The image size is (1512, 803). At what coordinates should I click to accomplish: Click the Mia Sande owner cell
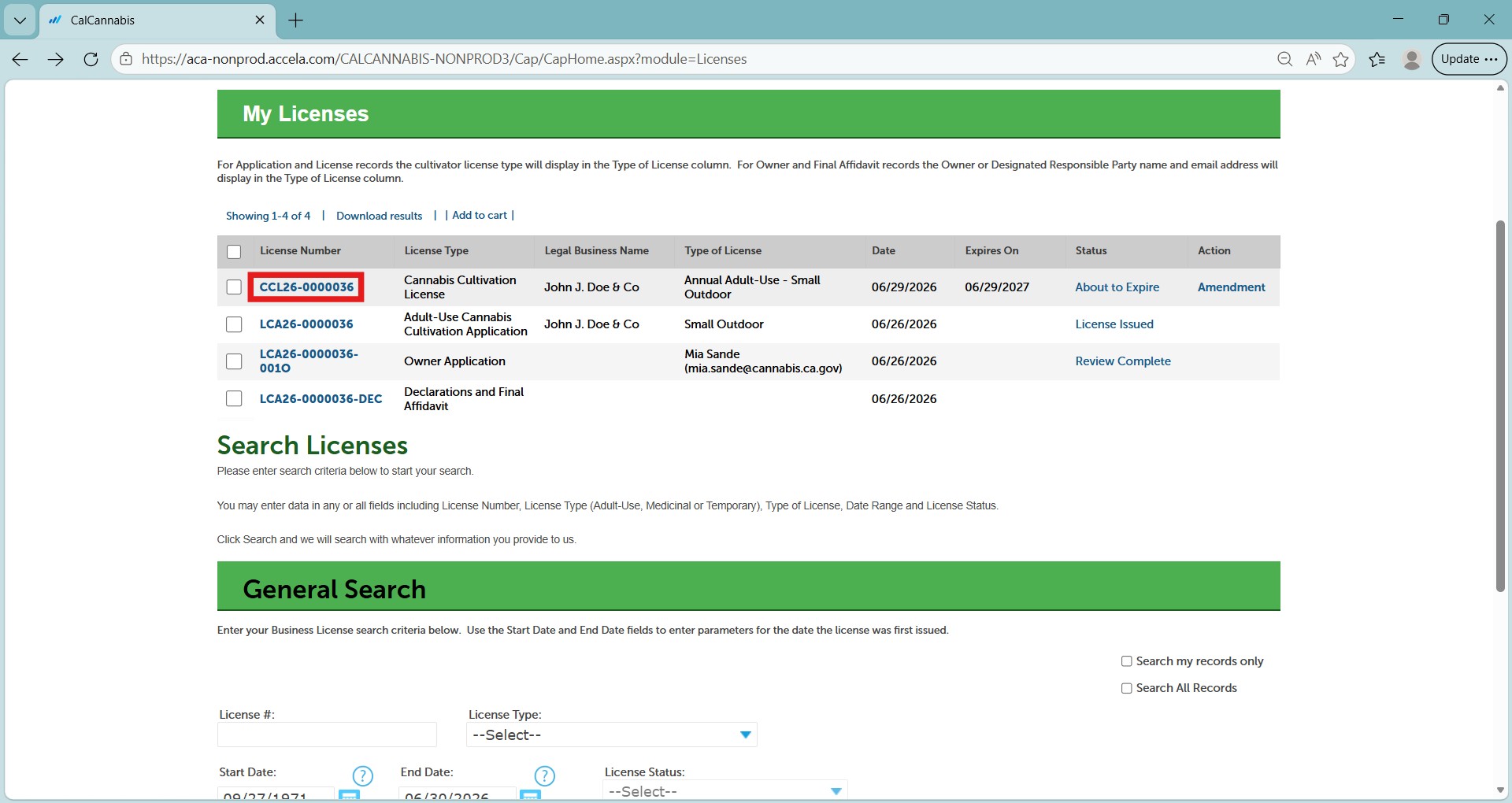[x=763, y=361]
